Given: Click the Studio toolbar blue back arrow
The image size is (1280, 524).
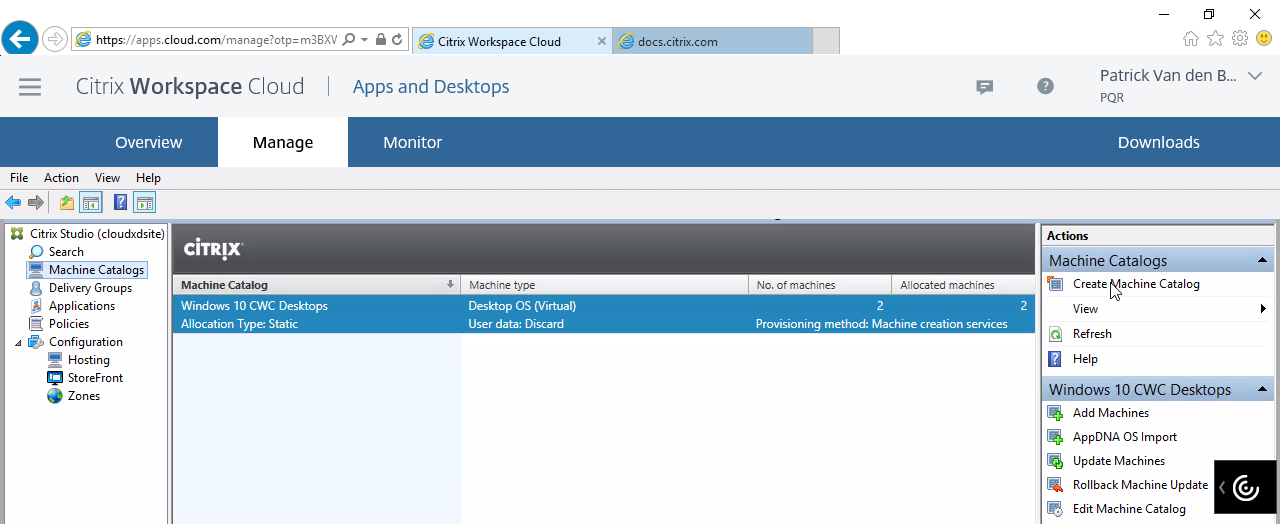Looking at the screenshot, I should [x=13, y=203].
